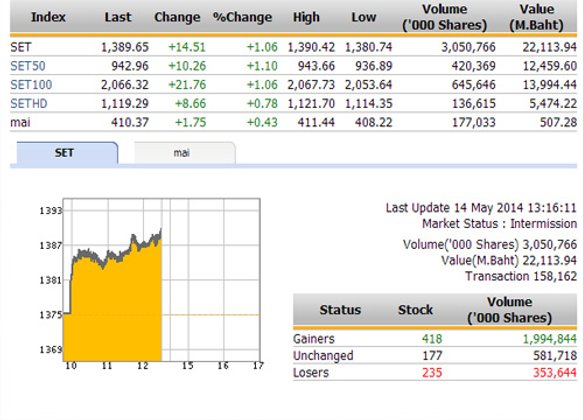
Task: Select SET50 volume 420,369
Action: coord(474,66)
